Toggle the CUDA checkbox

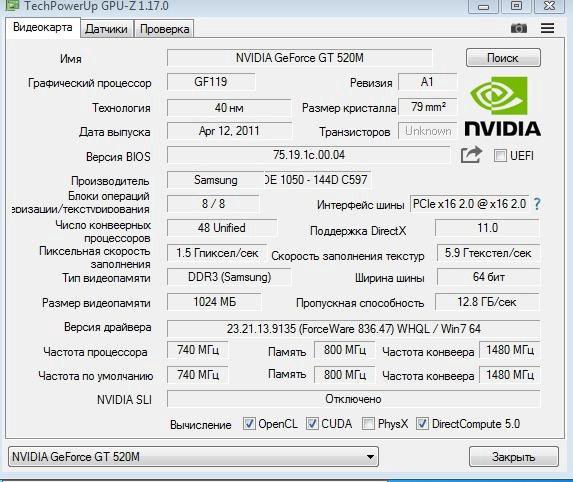[312, 424]
